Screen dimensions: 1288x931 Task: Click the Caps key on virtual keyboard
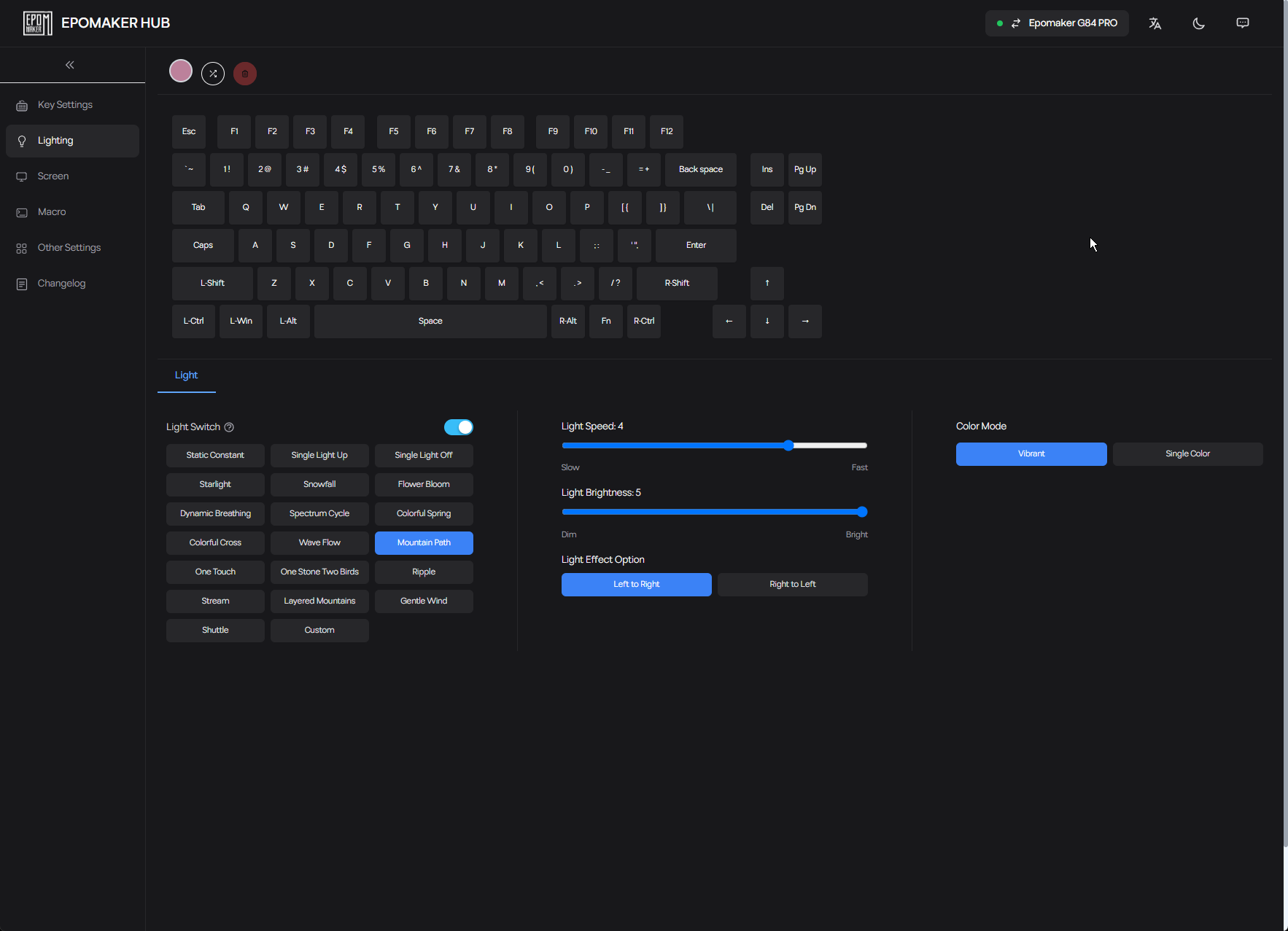203,246
